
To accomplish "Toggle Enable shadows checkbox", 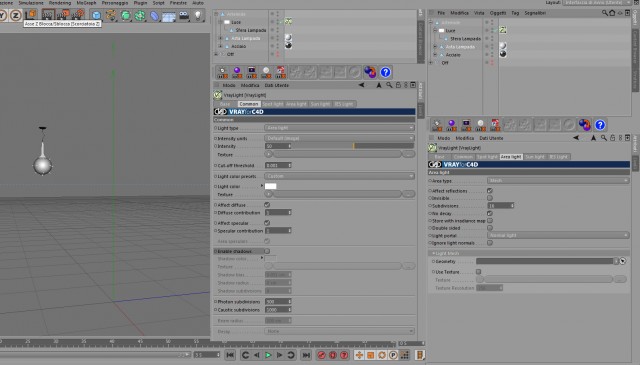I will (267, 251).
